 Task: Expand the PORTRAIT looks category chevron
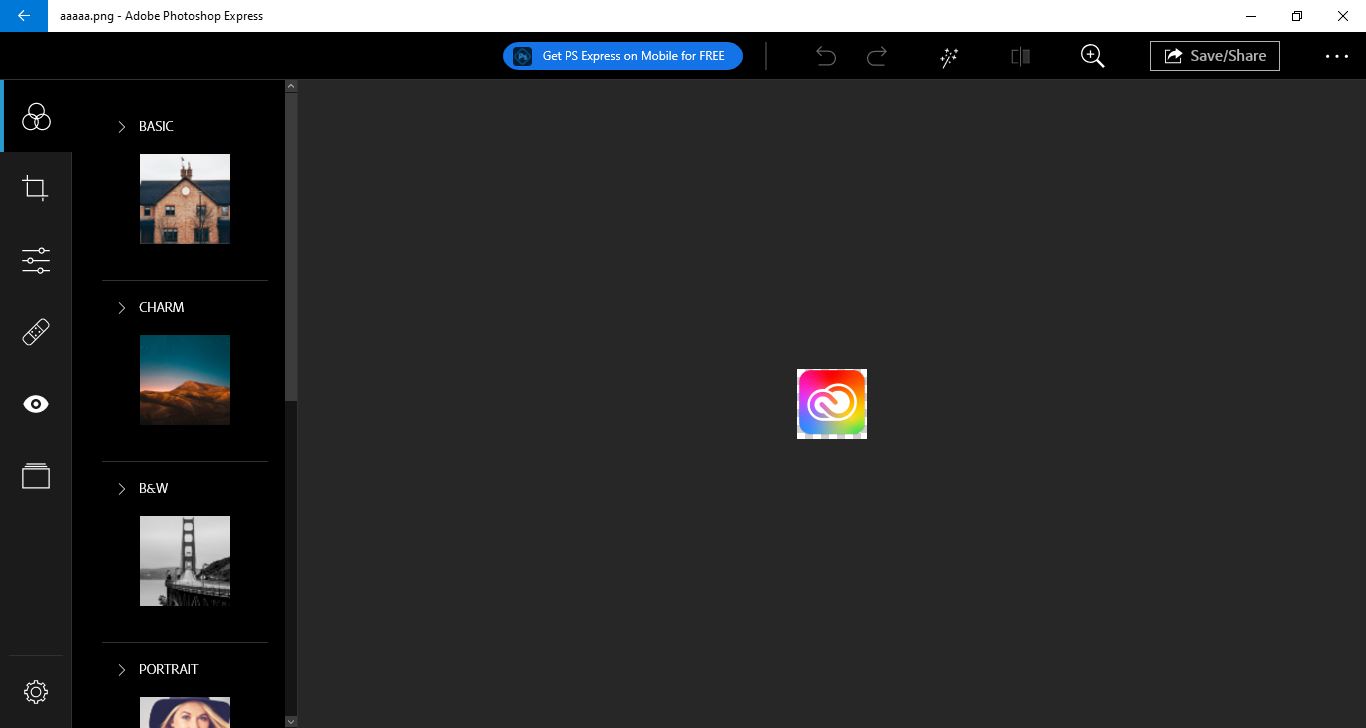(x=122, y=670)
